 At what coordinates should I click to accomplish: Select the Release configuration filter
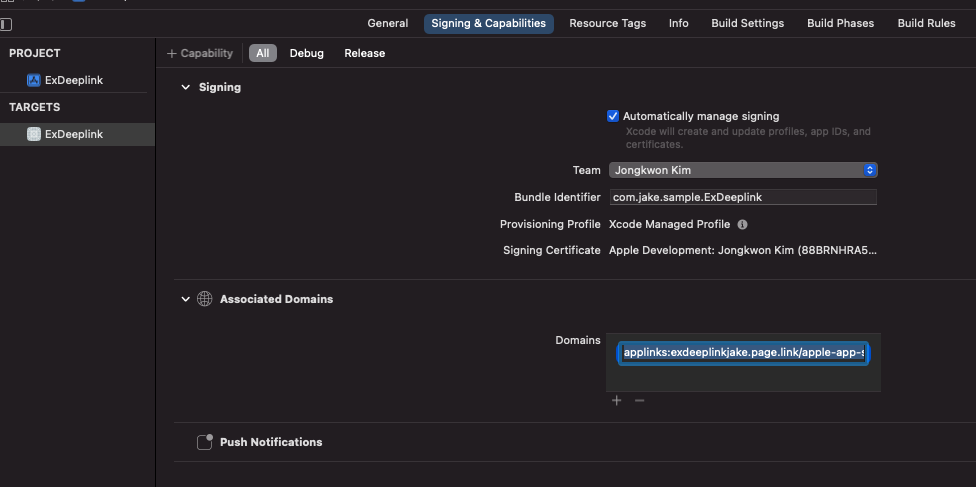365,53
